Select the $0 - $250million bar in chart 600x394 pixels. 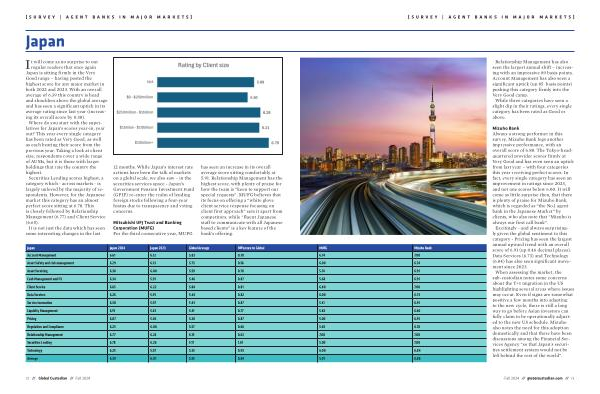202,97
